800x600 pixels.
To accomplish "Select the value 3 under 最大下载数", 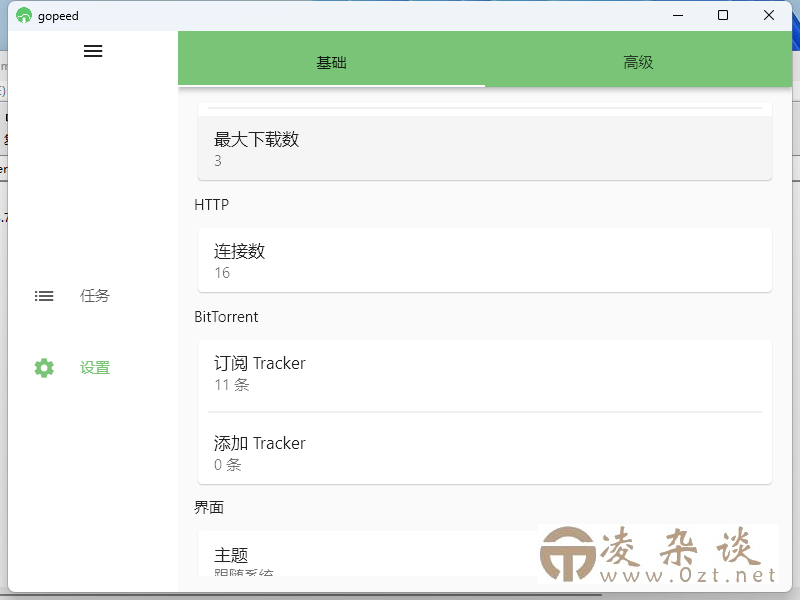I will pos(218,161).
